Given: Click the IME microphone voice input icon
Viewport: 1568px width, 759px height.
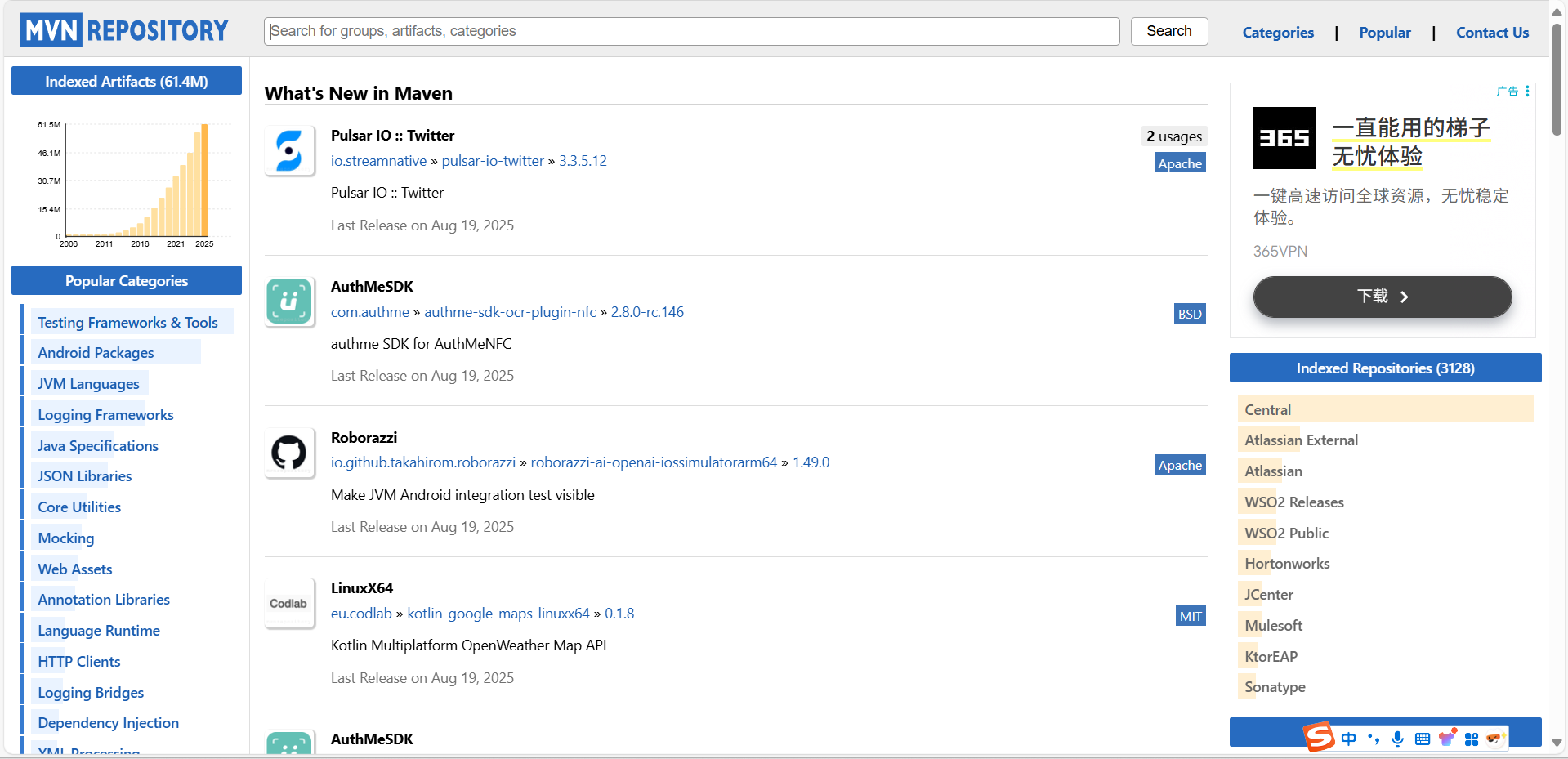Looking at the screenshot, I should click(x=1398, y=739).
